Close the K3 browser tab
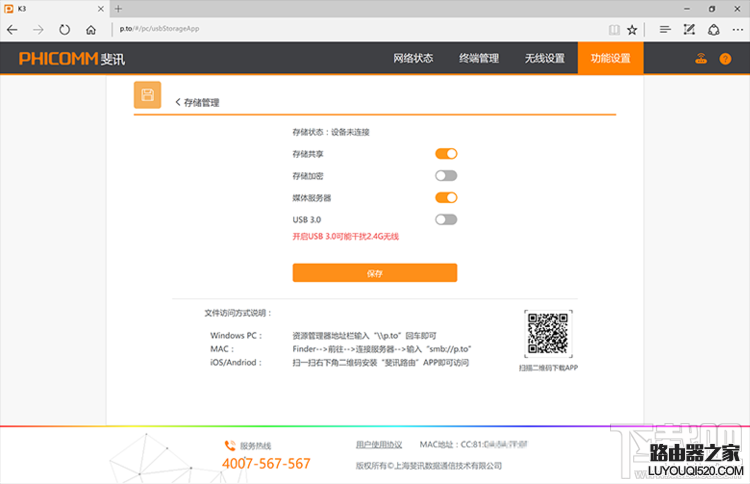The height and width of the screenshot is (484, 750). pos(100,9)
